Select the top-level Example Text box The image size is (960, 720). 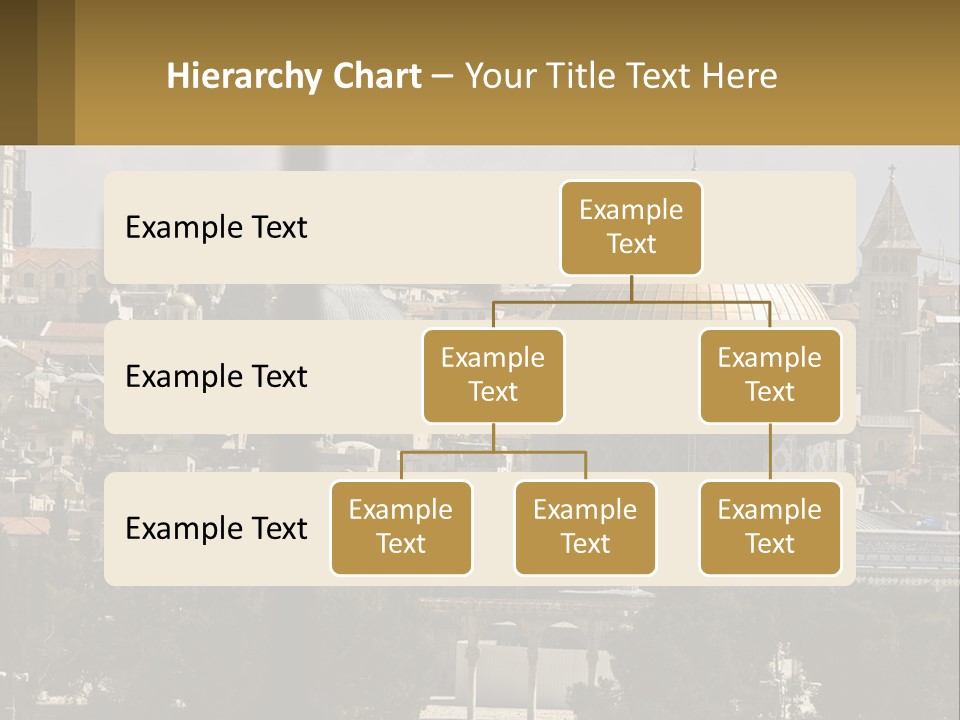tap(631, 227)
